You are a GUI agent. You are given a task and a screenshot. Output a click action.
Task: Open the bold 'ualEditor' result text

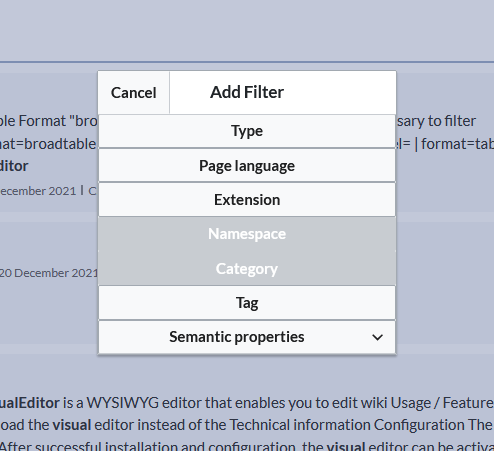point(30,403)
